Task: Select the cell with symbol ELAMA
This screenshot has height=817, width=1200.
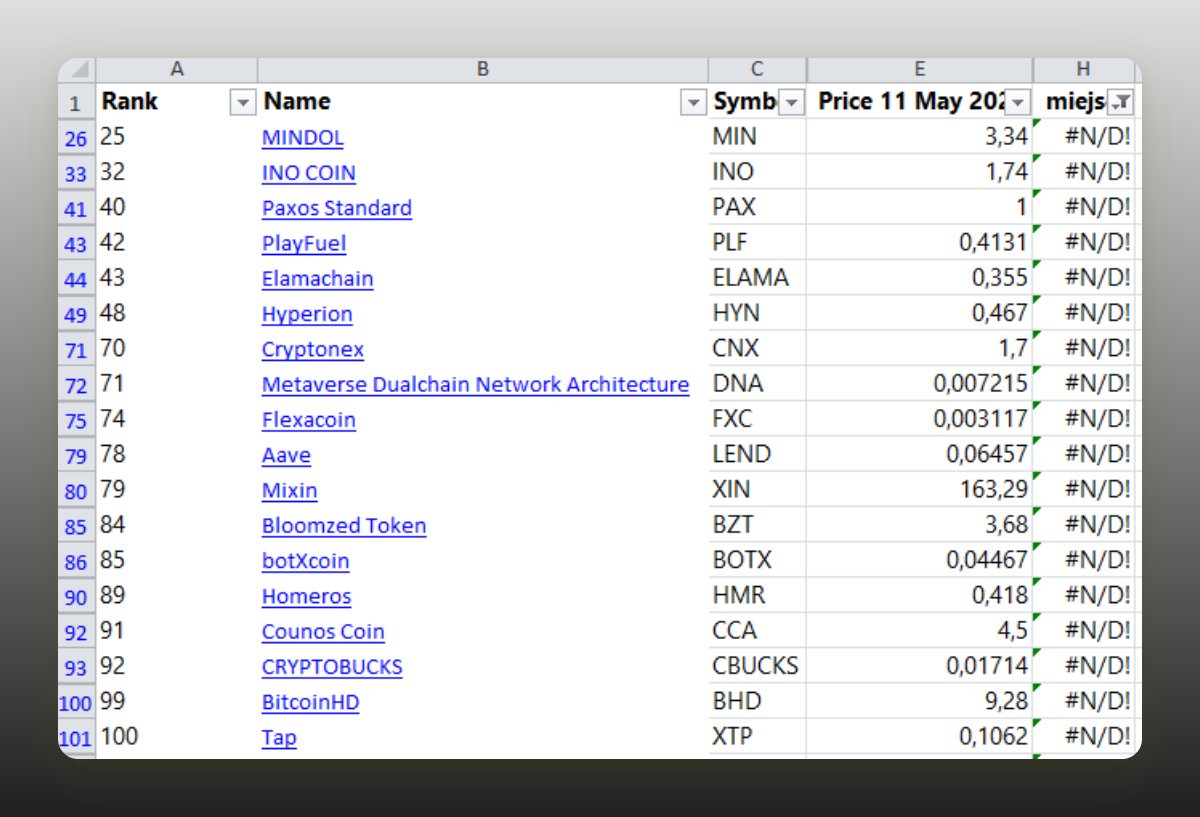Action: [757, 279]
